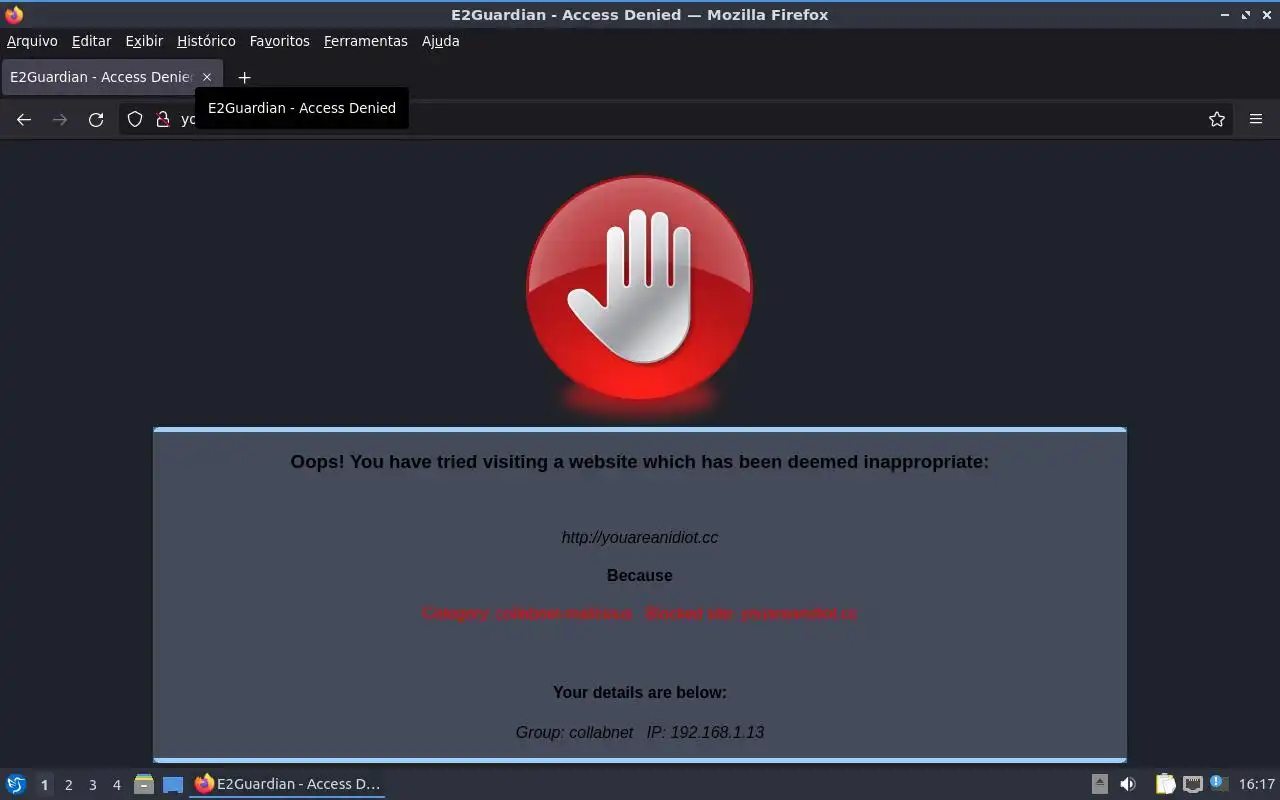Select the E2Guardian - Access Denied tab
Viewport: 1280px width, 800px height.
(x=111, y=77)
